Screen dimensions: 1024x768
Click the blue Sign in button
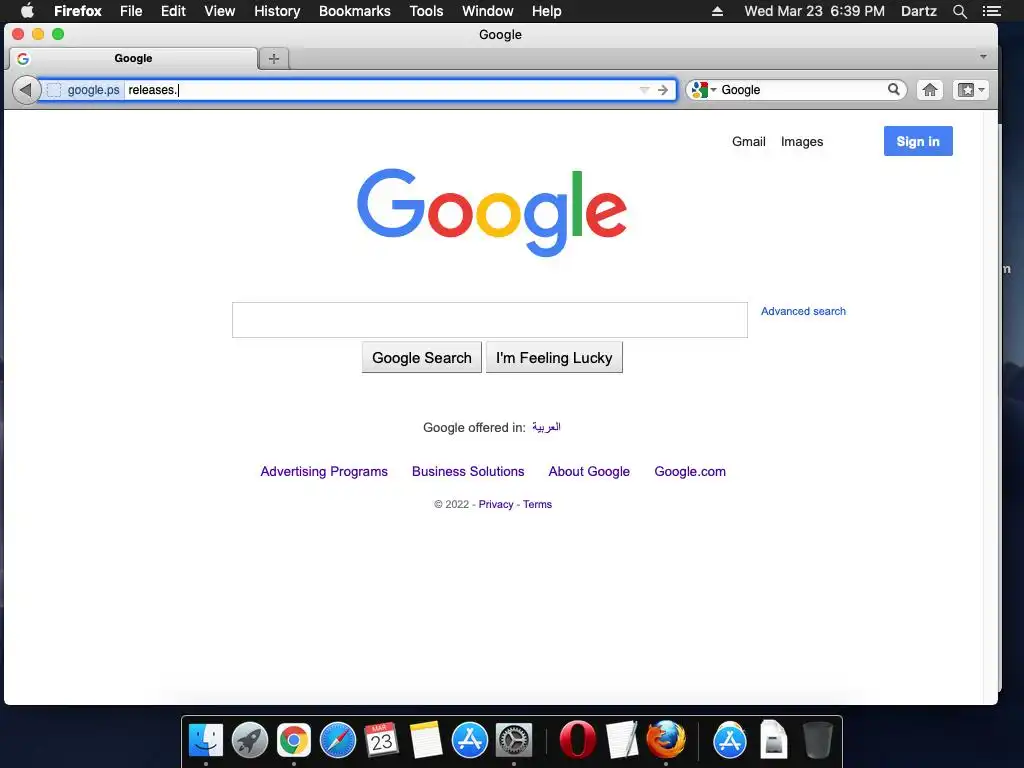pos(918,141)
